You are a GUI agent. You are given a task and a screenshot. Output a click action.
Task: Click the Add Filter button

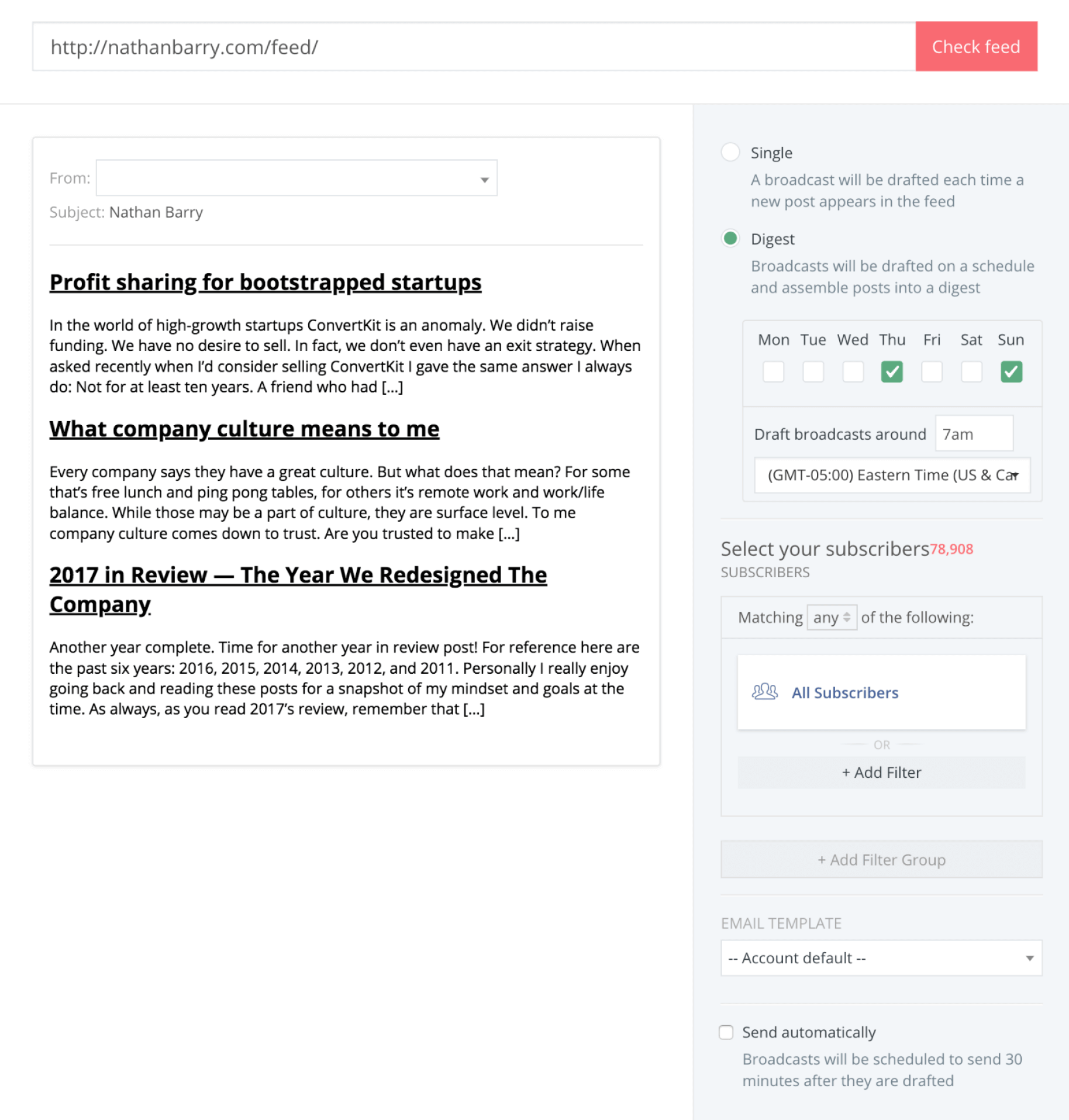[881, 773]
